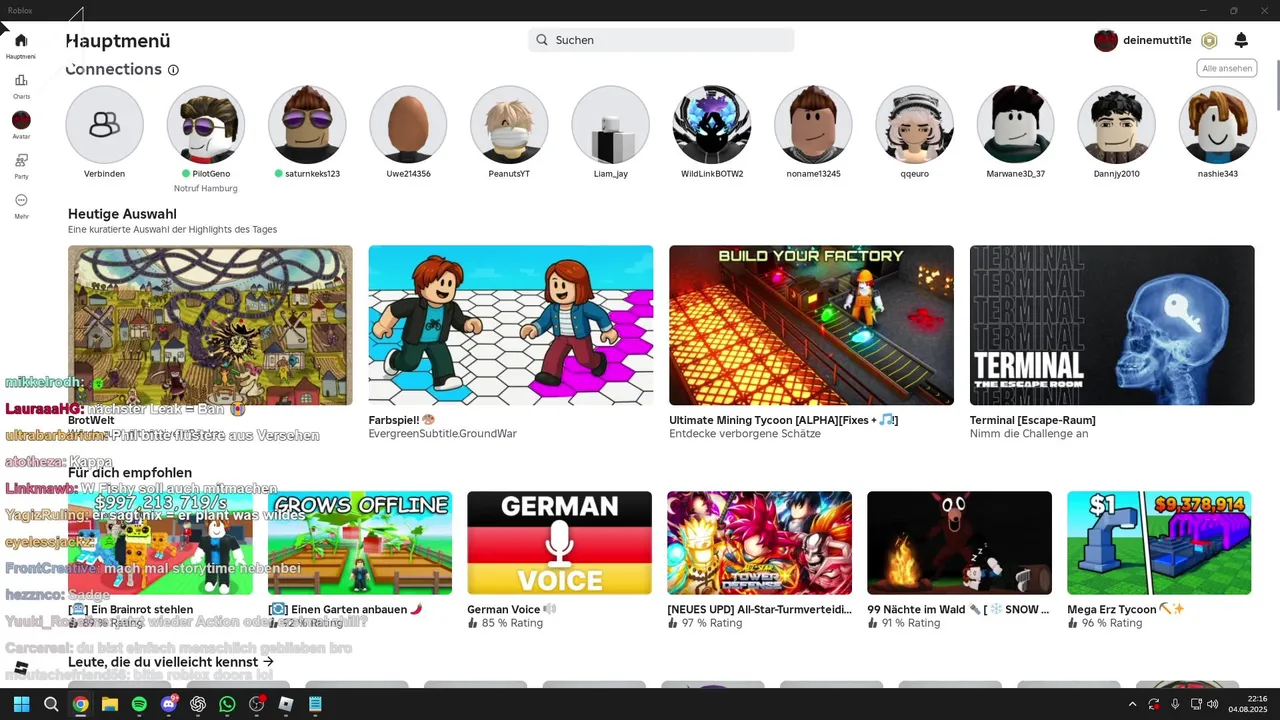Switch to Roblox taskbar icon
Viewport: 1280px width, 720px height.
286,704
